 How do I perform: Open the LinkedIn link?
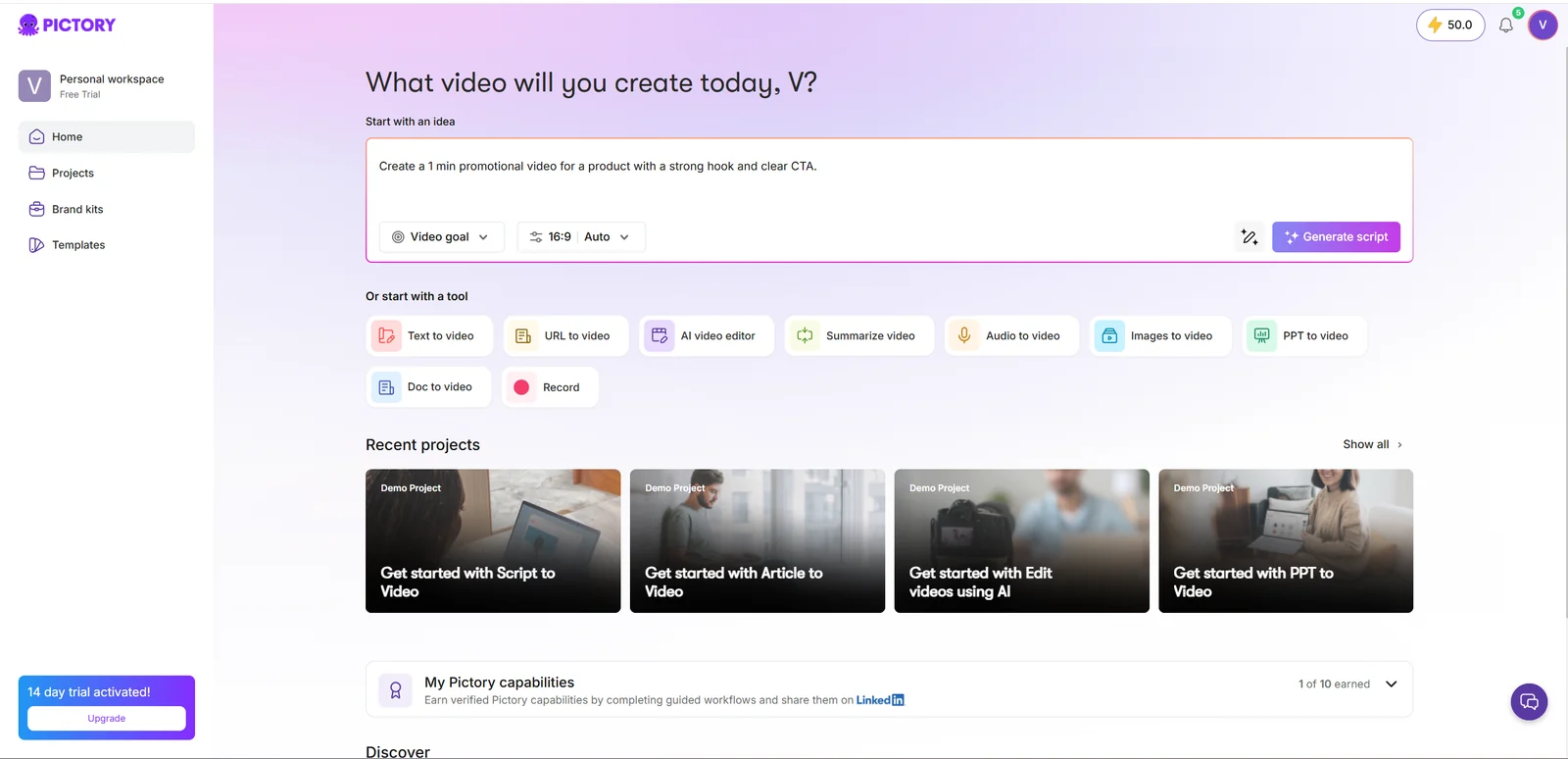coord(880,700)
